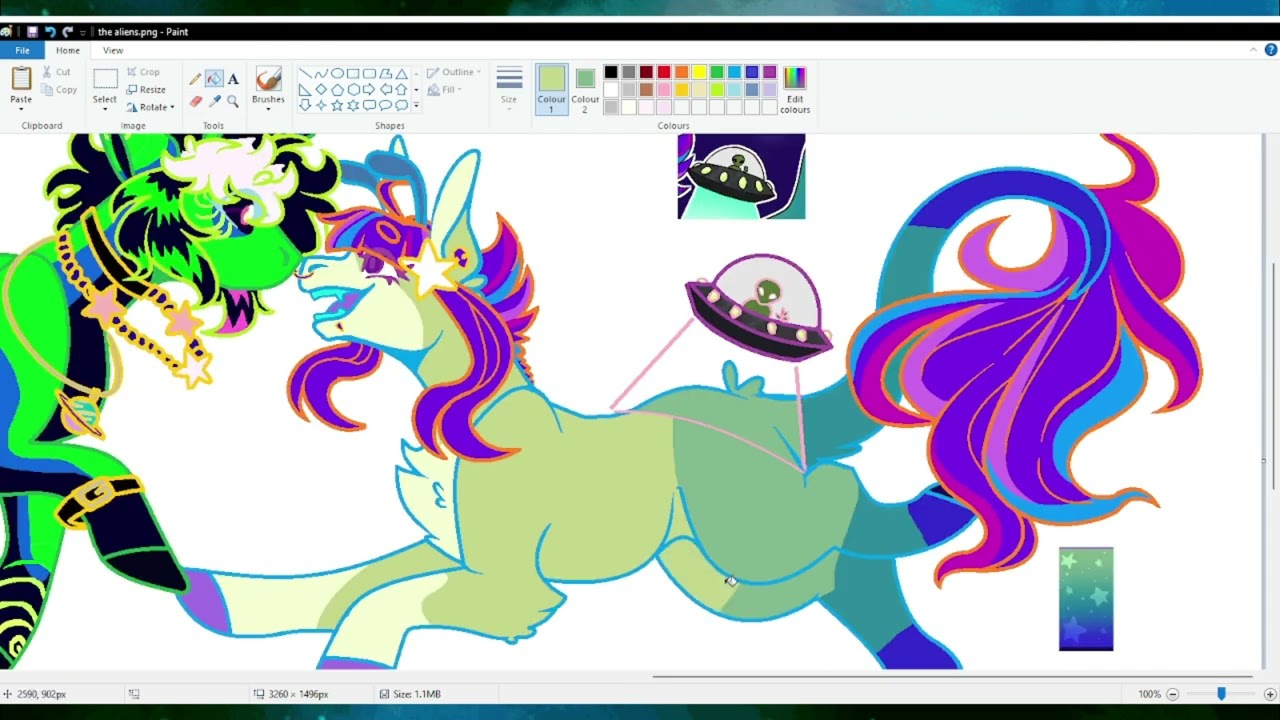Click the rectangular Select tool icon
Screen dimensions: 1280x720
pos(105,79)
